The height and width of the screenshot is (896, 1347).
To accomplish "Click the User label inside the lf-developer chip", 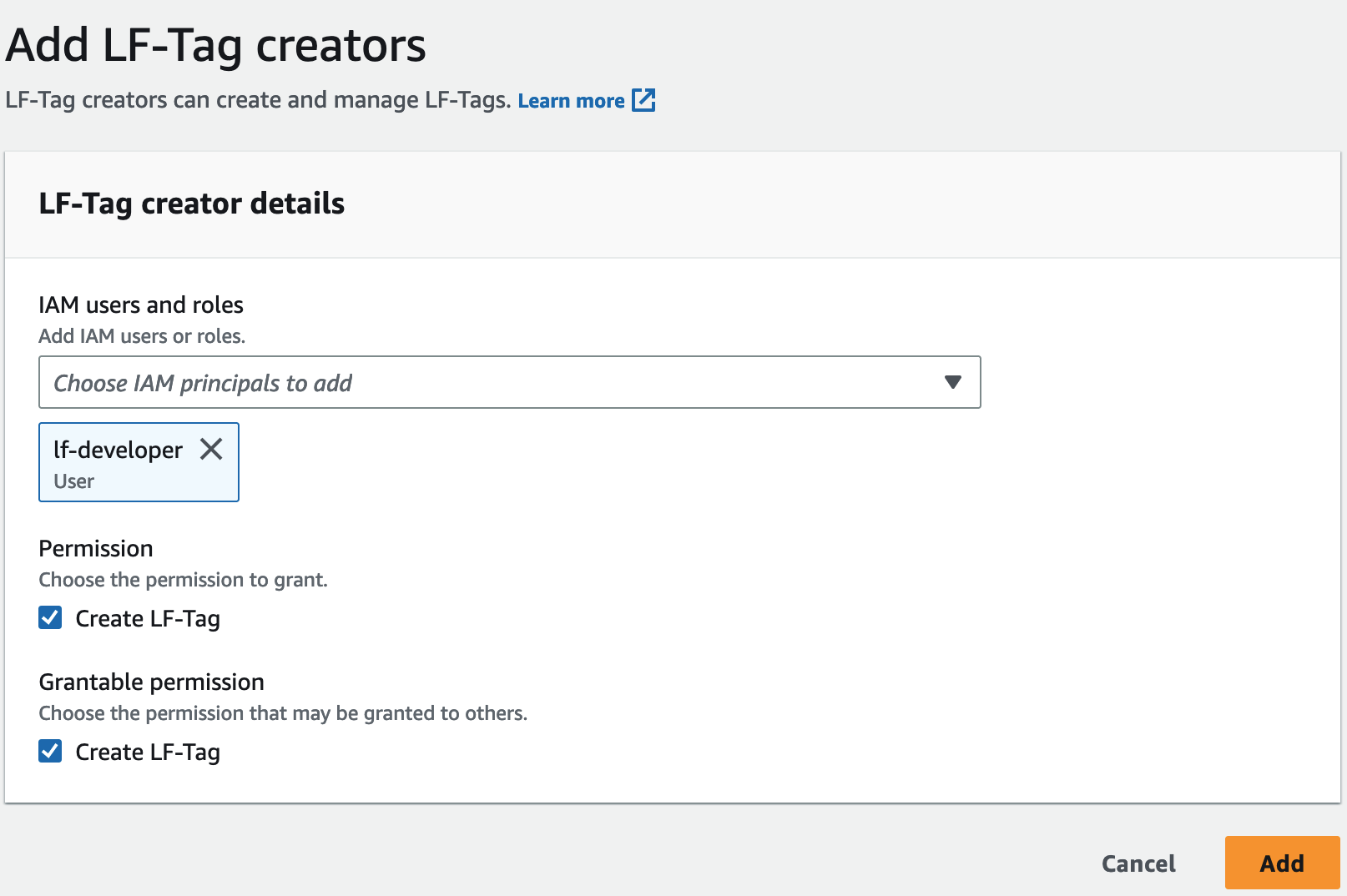I will tap(73, 481).
